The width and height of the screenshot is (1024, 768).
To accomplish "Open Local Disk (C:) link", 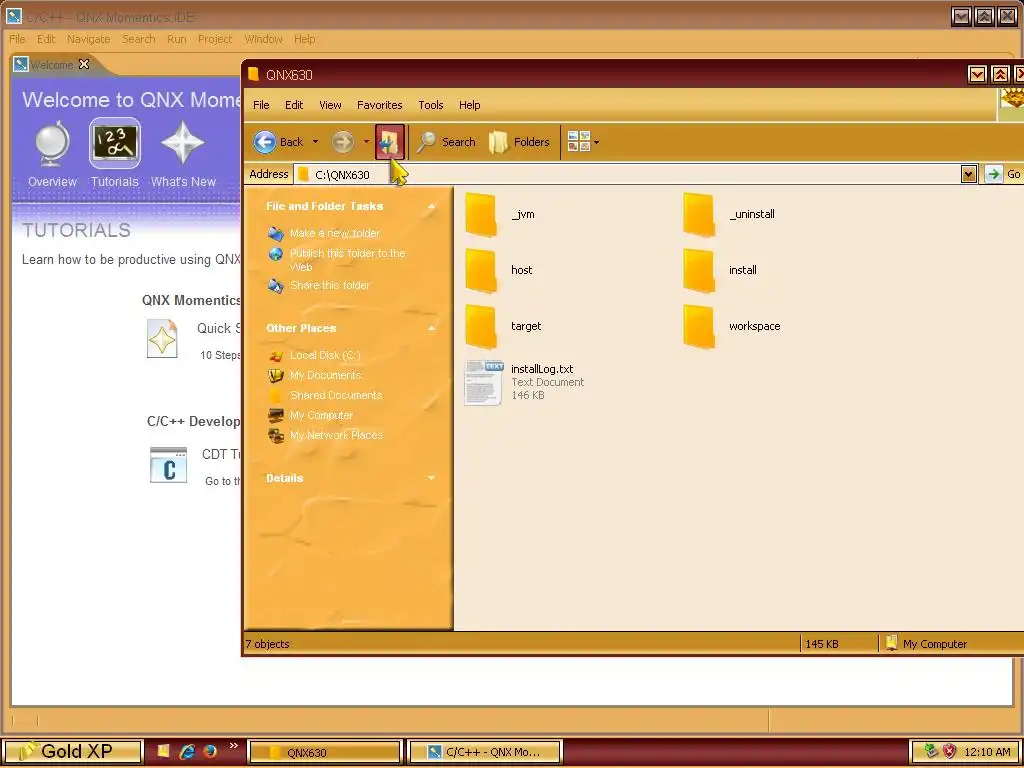I will pos(325,355).
